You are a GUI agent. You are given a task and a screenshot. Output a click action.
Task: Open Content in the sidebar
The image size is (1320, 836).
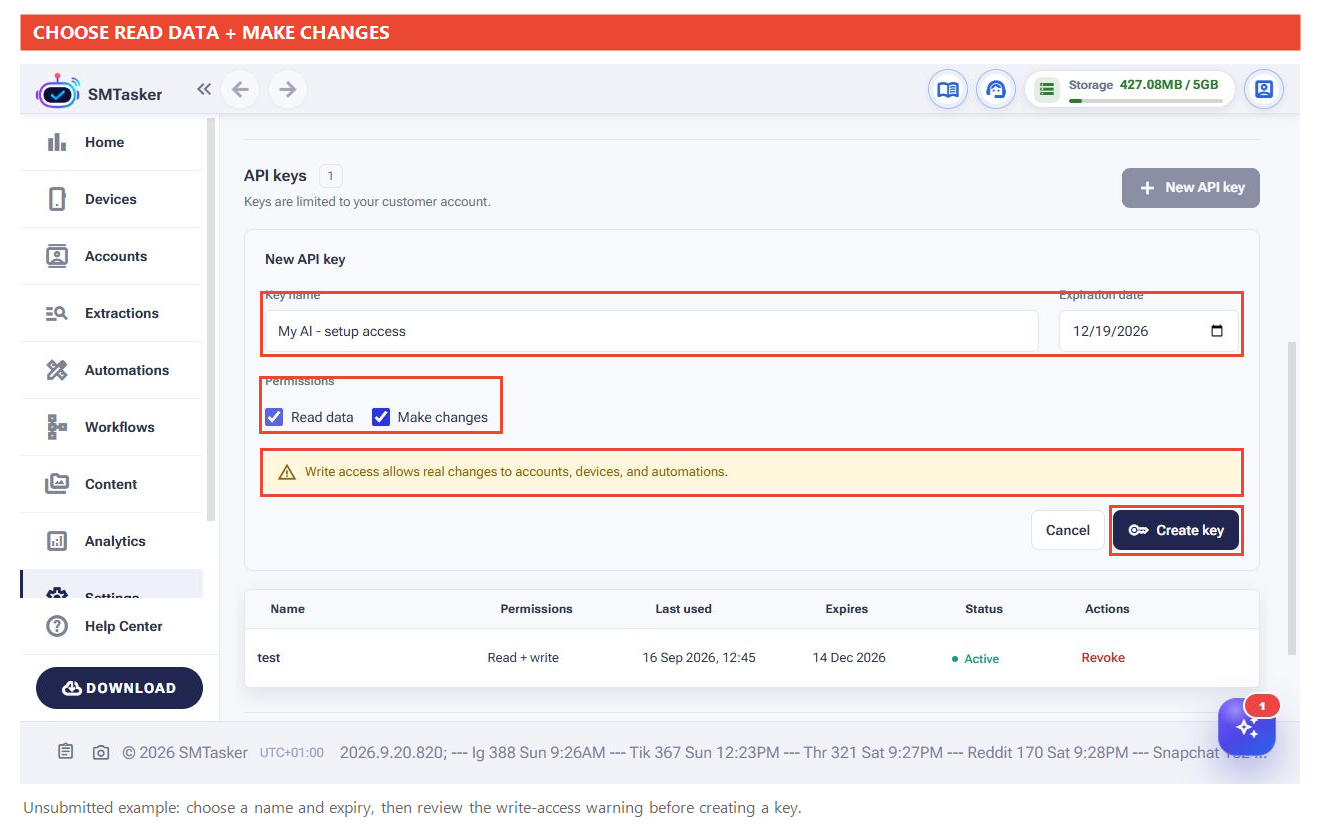[111, 484]
